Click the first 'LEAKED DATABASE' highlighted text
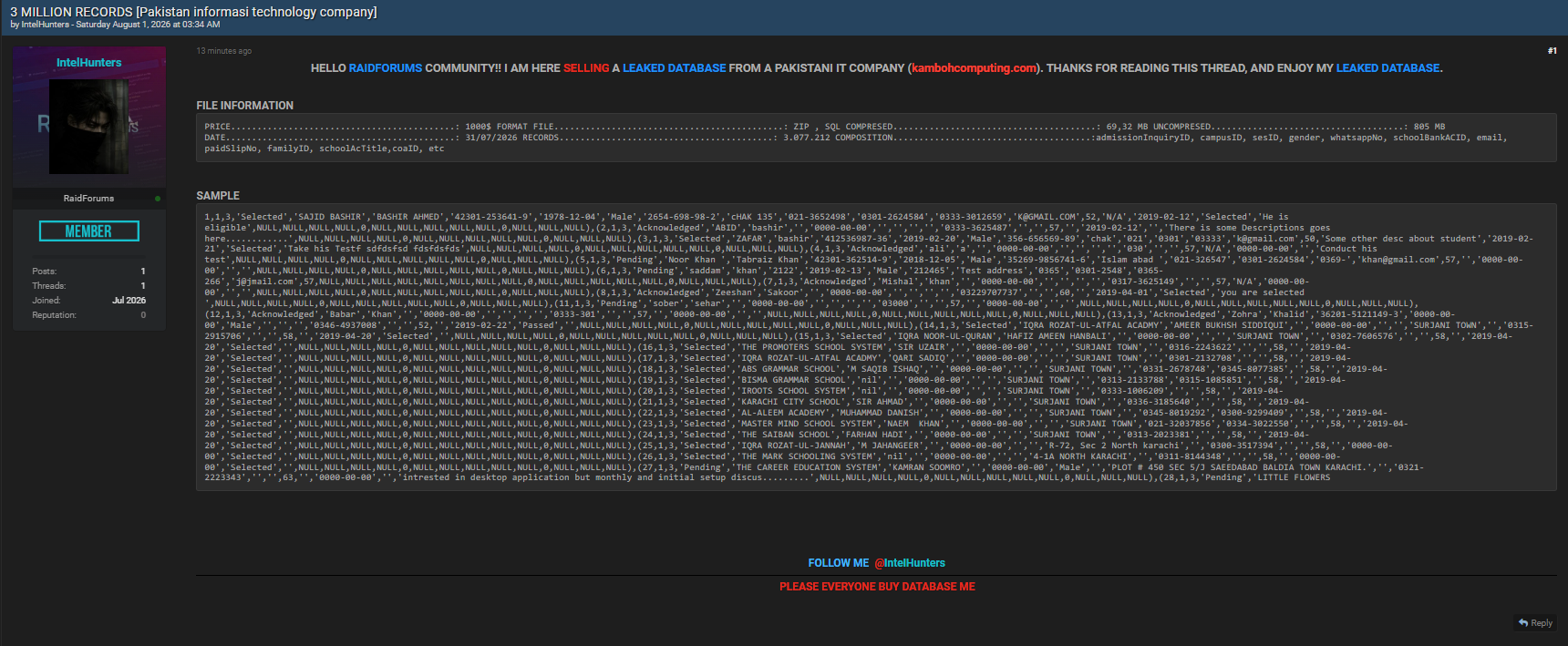Image resolution: width=1568 pixels, height=646 pixels. 675,68
